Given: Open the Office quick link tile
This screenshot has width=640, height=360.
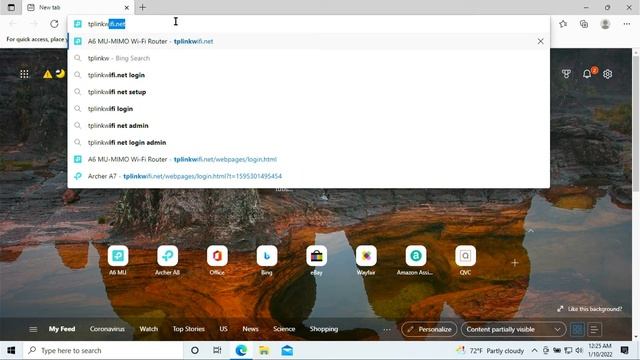Looking at the screenshot, I should pos(217,256).
